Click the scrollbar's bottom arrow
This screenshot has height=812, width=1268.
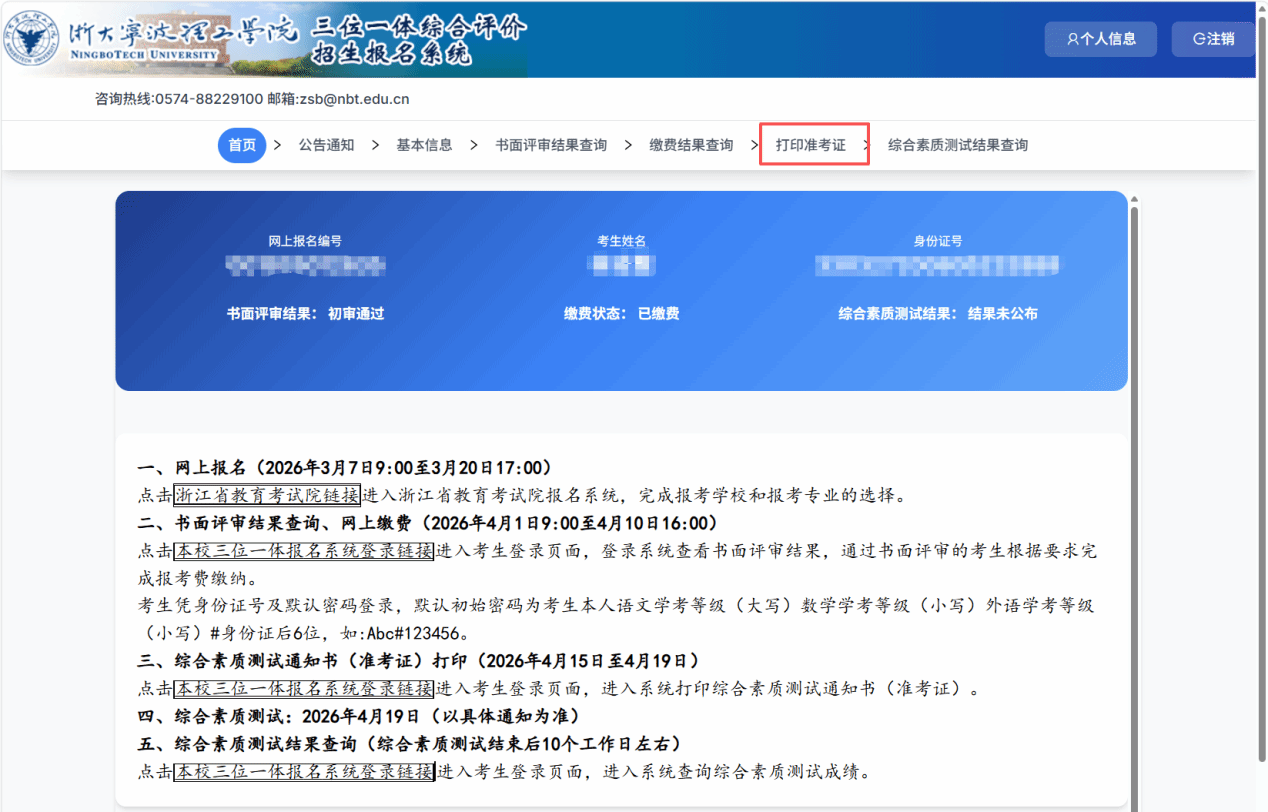[1134, 804]
